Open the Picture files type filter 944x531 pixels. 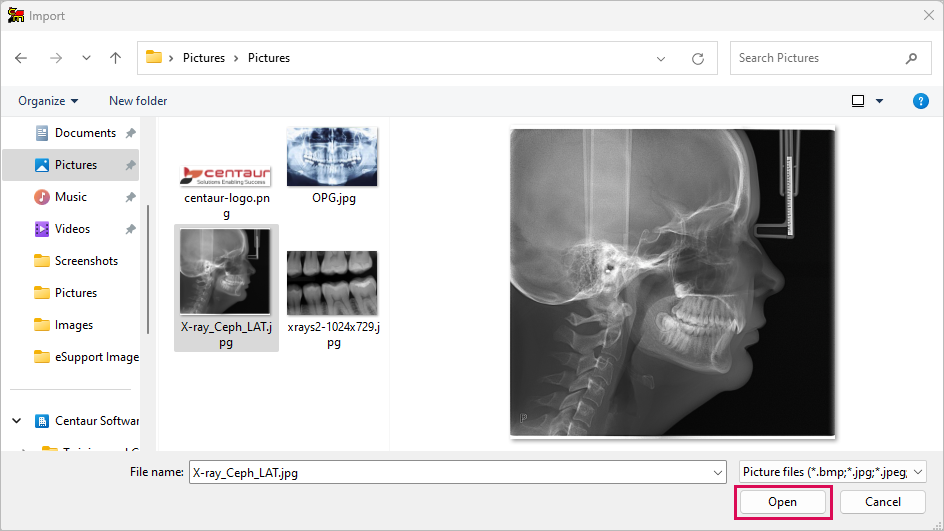832,472
